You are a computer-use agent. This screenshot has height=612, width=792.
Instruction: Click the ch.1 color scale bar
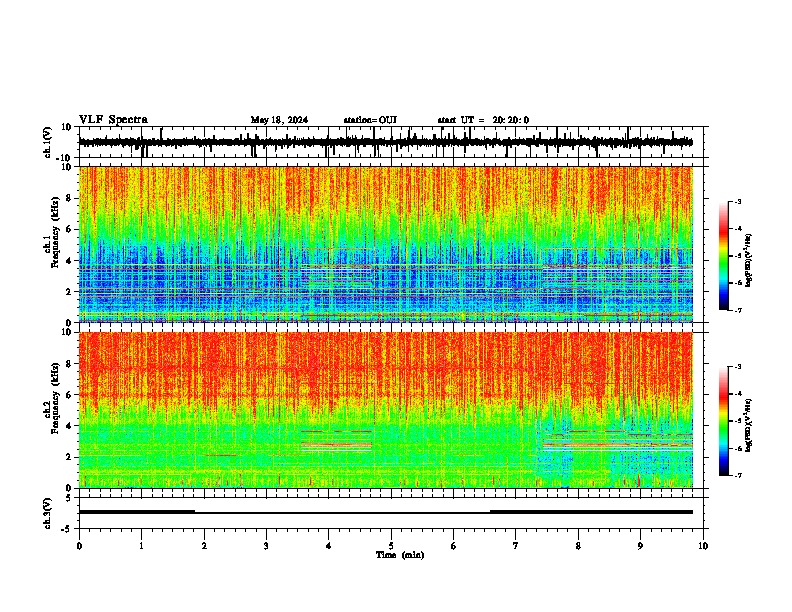pyautogui.click(x=723, y=256)
